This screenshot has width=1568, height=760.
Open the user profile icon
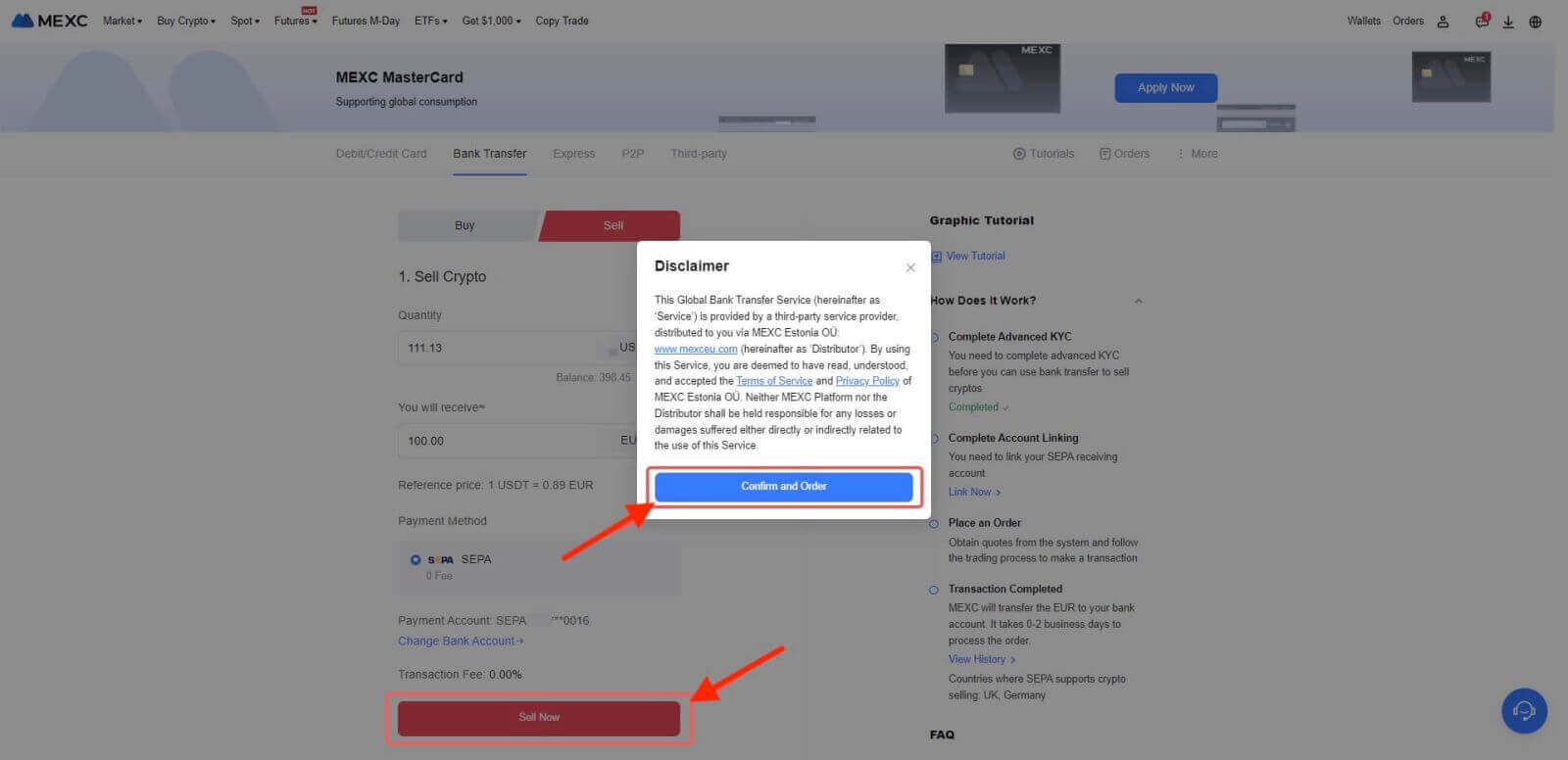(1443, 22)
